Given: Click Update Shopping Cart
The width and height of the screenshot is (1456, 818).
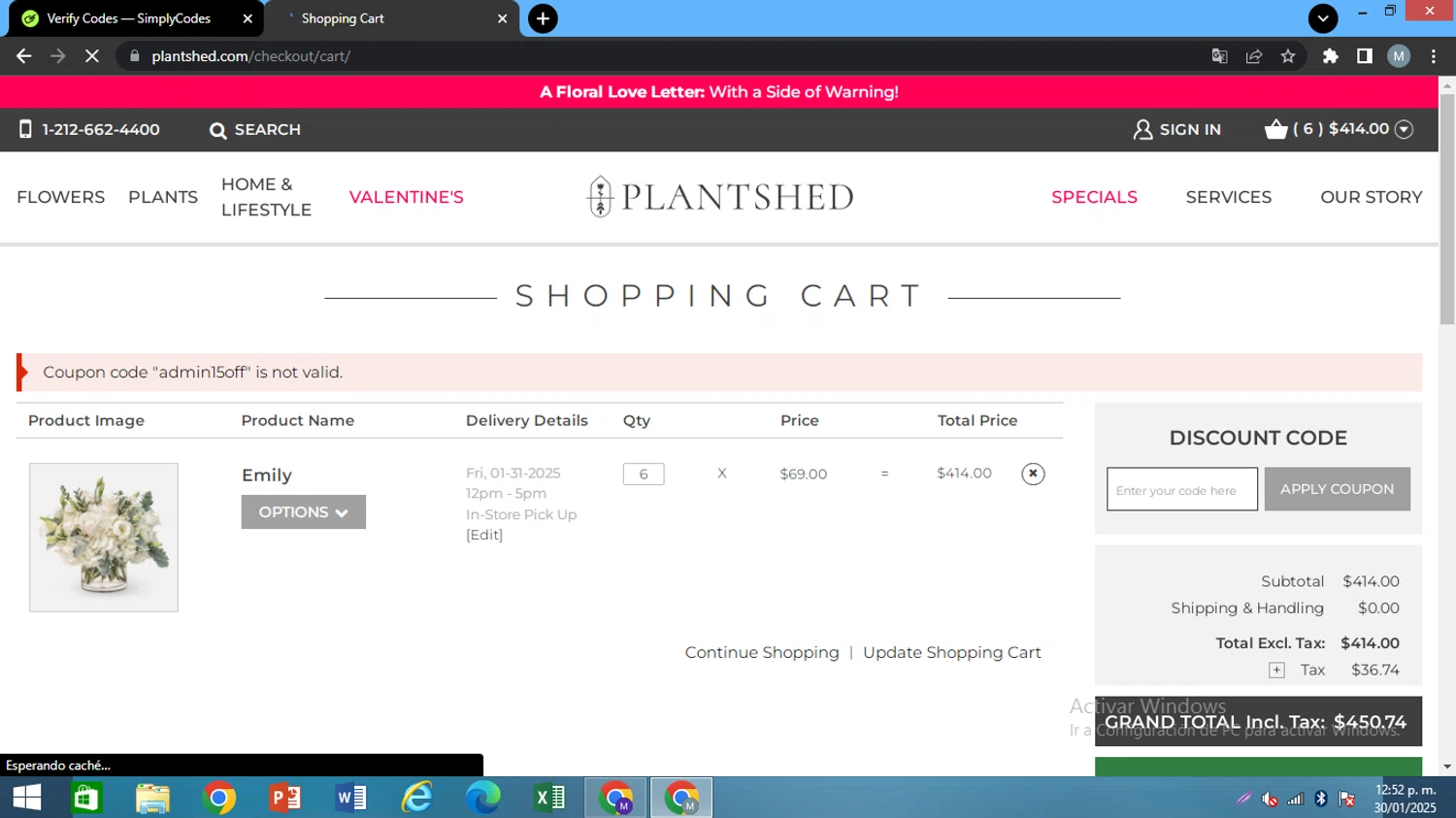Looking at the screenshot, I should point(952,652).
